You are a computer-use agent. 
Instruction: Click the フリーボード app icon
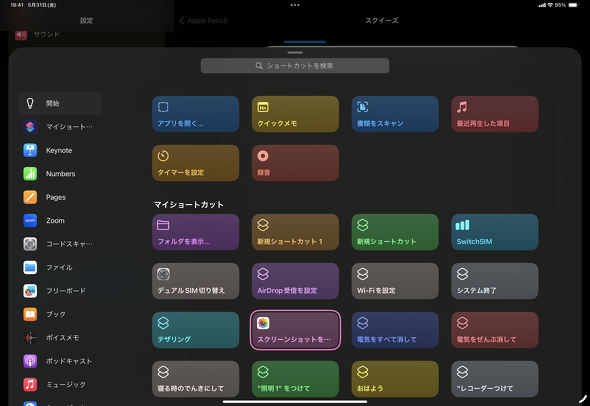[30, 291]
